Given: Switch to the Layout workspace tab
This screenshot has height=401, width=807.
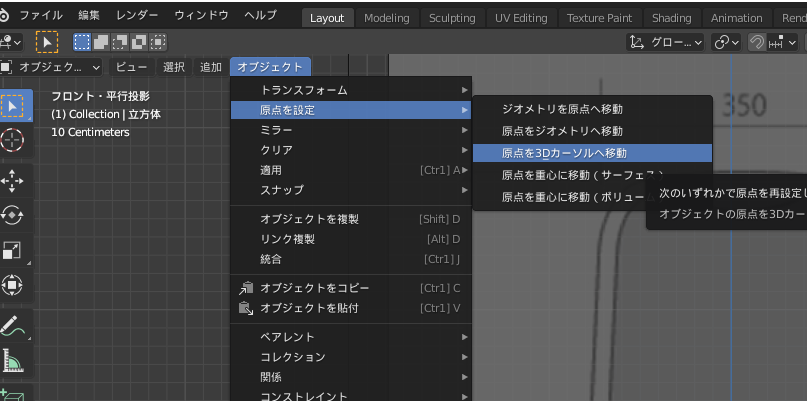Looking at the screenshot, I should [327, 18].
